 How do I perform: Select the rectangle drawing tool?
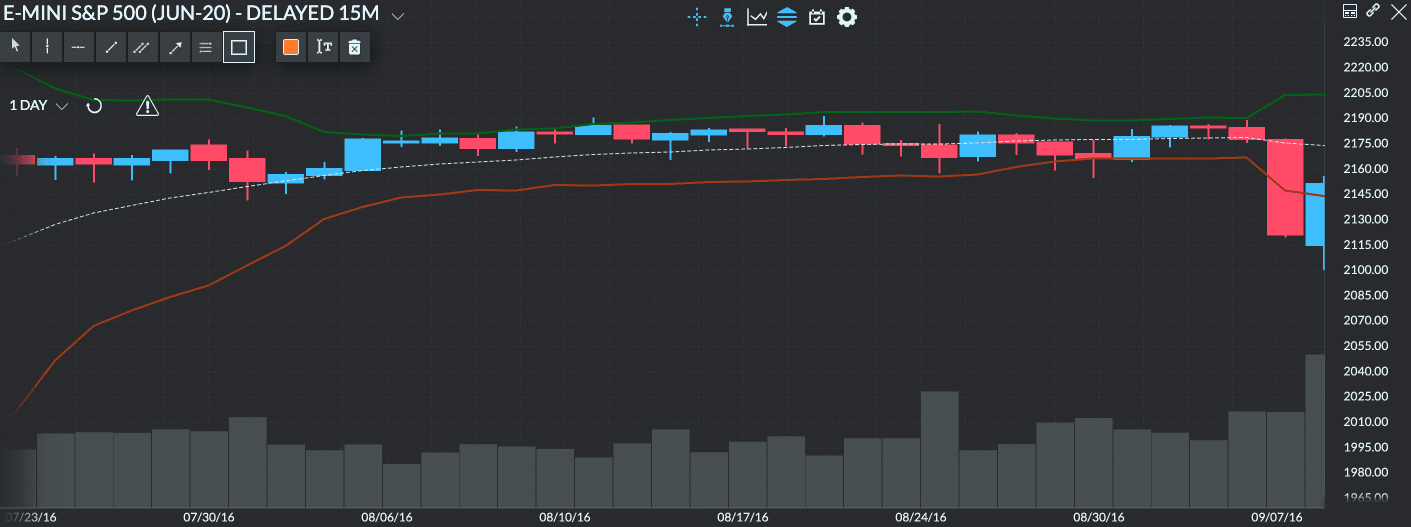point(239,47)
